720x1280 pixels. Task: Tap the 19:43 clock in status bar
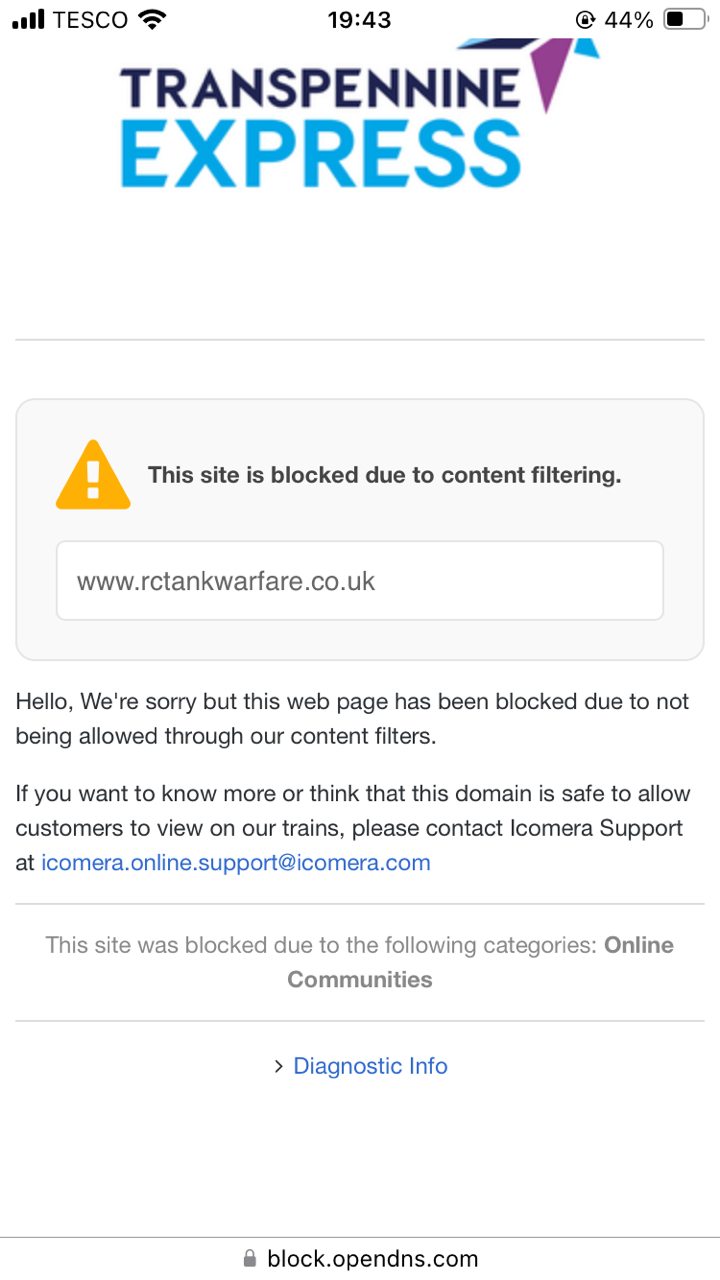(x=360, y=20)
